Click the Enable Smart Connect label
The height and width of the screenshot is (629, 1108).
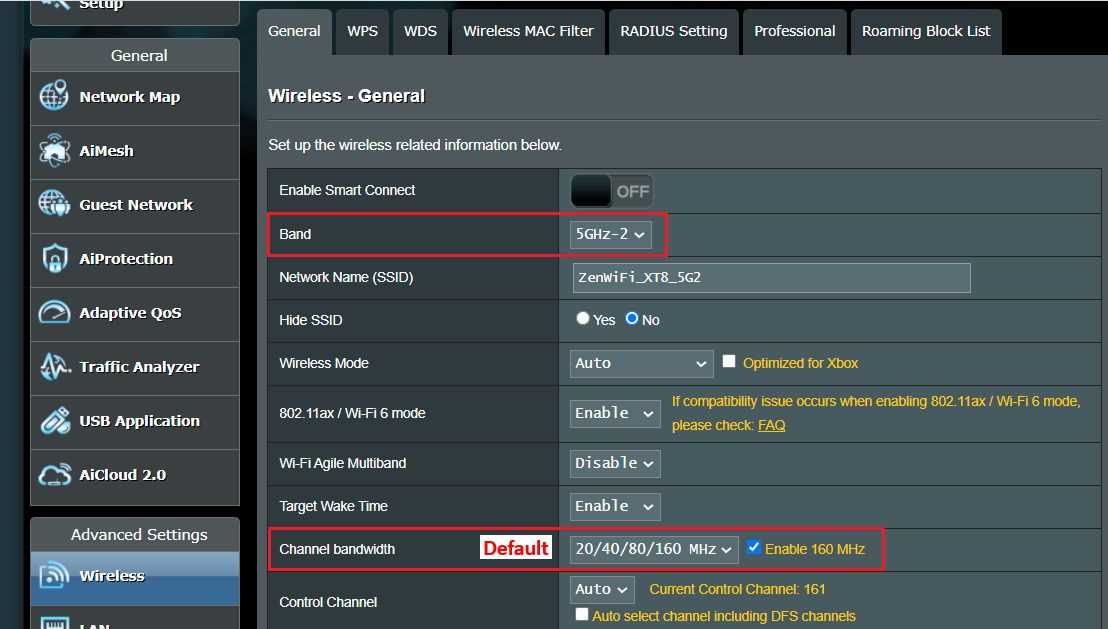(347, 190)
